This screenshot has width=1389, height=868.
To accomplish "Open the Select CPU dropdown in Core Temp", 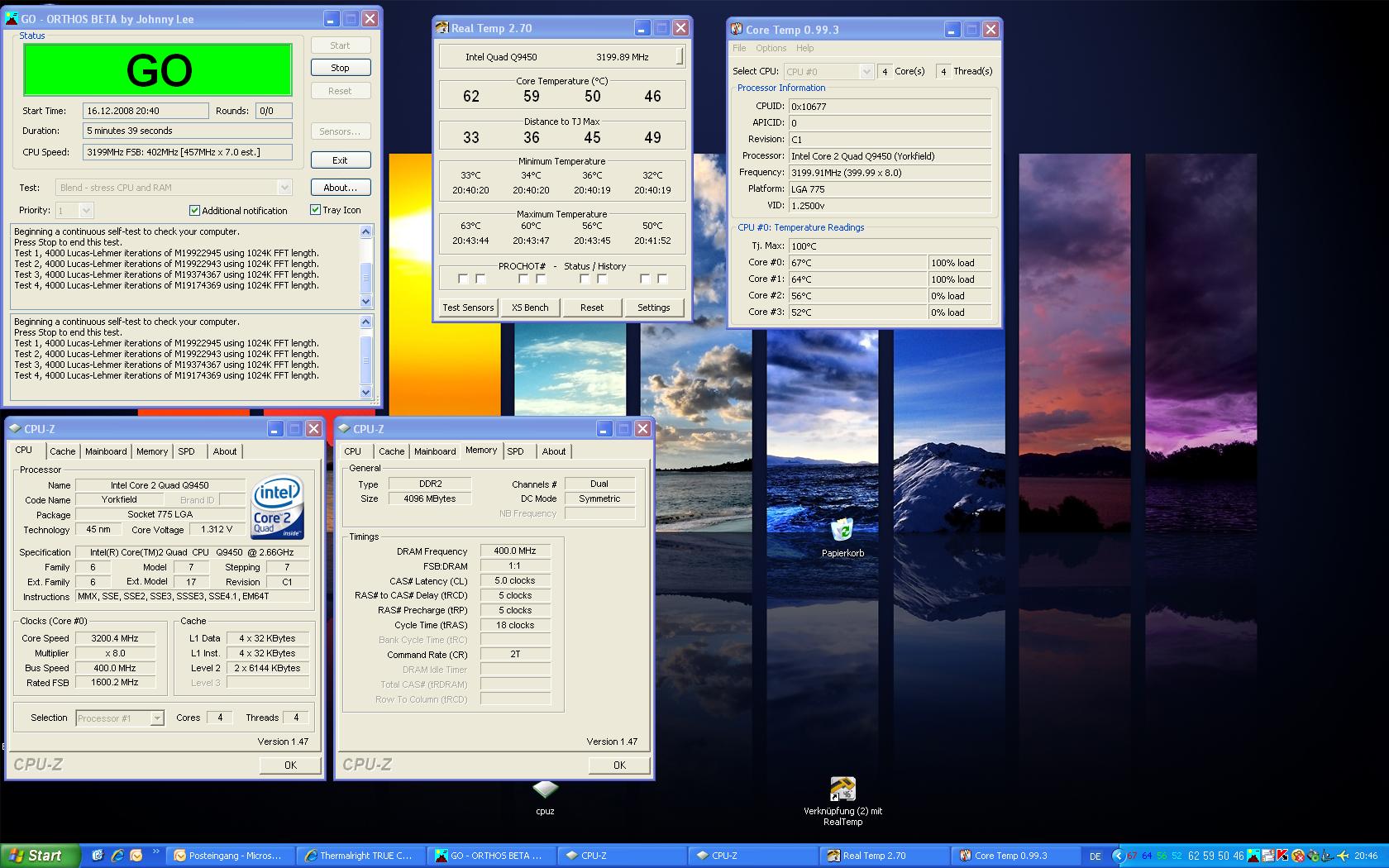I will pos(866,72).
